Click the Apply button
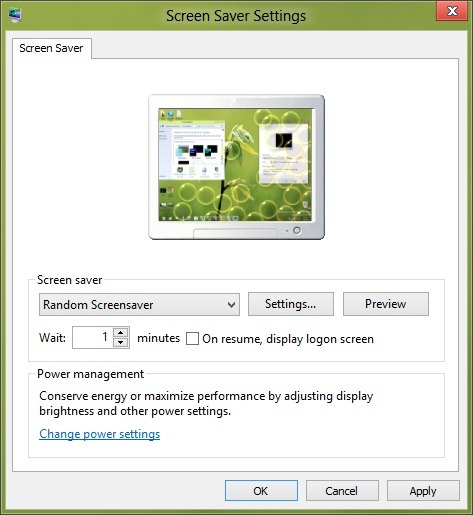473x515 pixels. [423, 491]
